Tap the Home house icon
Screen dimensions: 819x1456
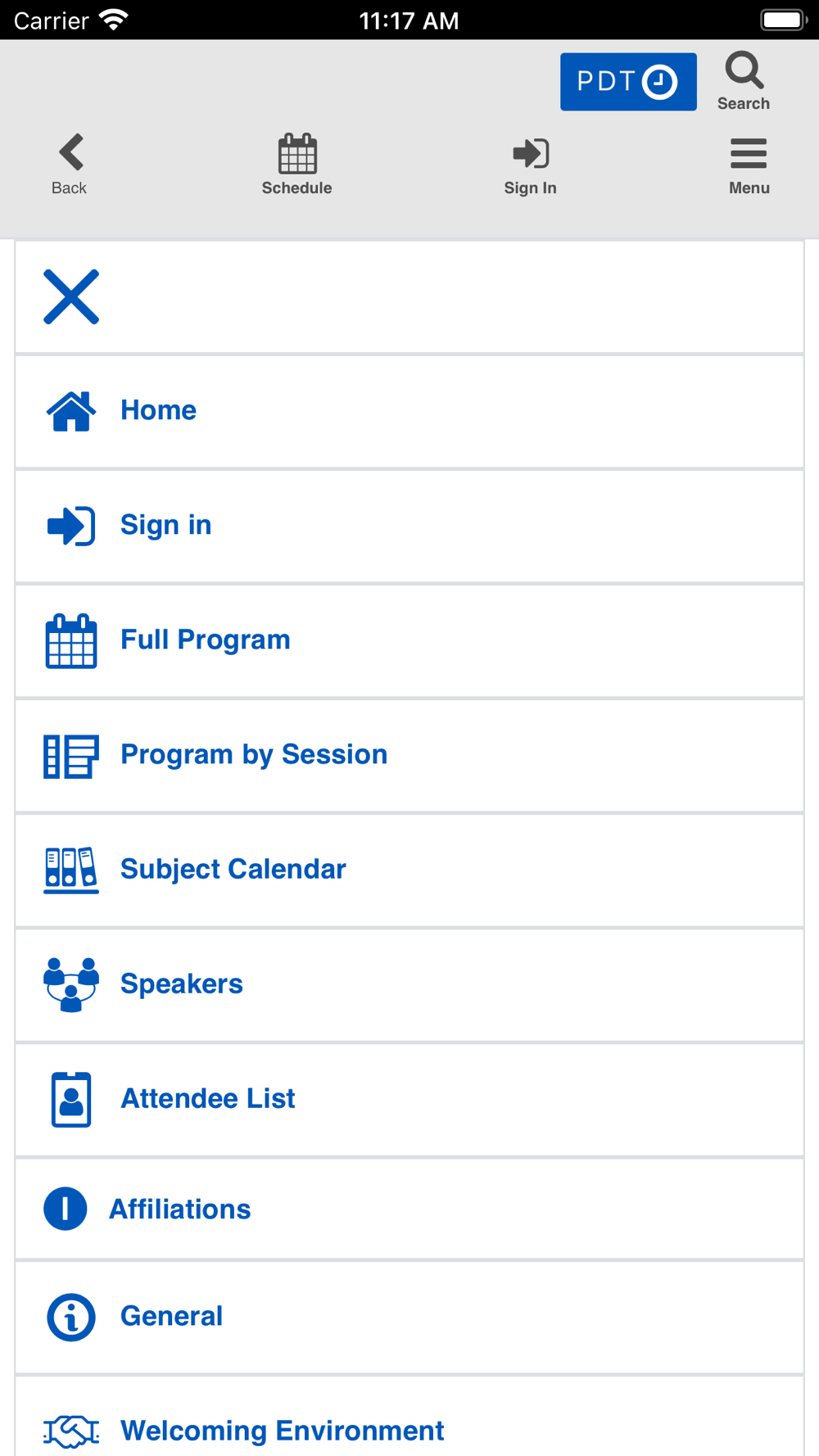[71, 411]
